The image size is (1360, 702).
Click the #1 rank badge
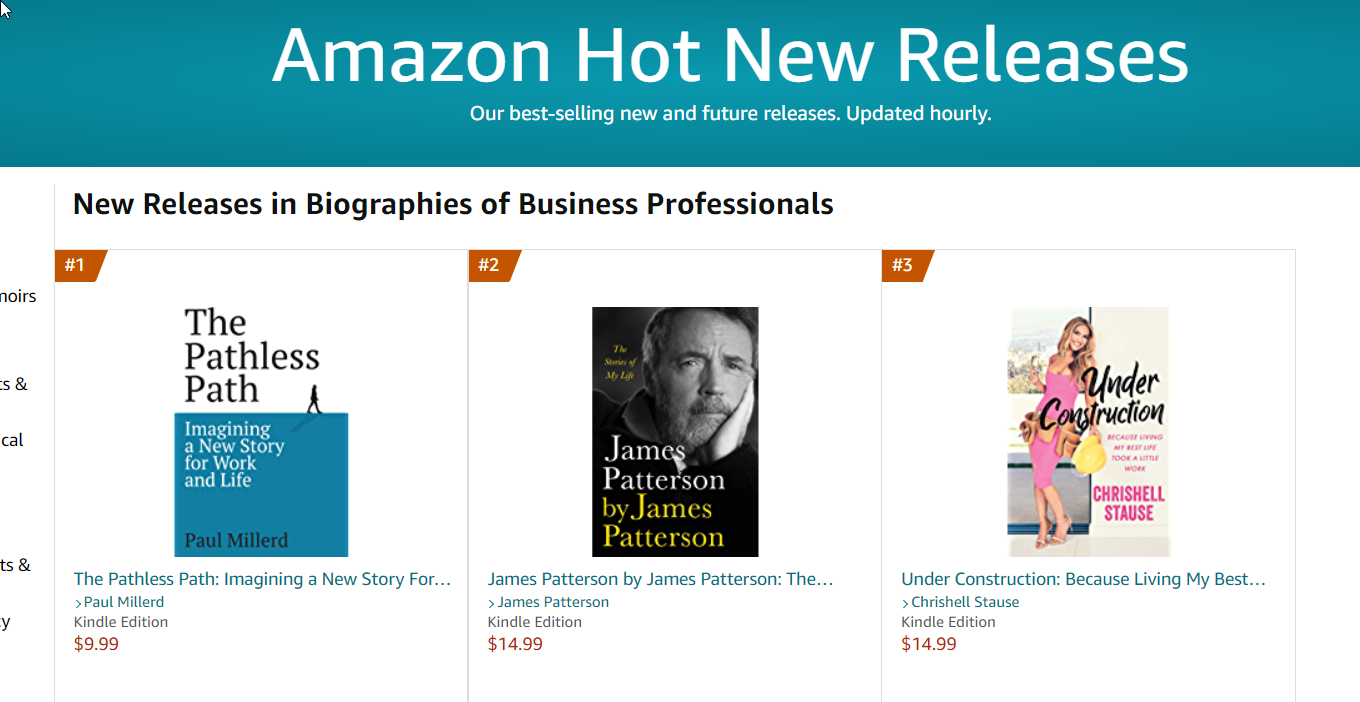pos(79,265)
